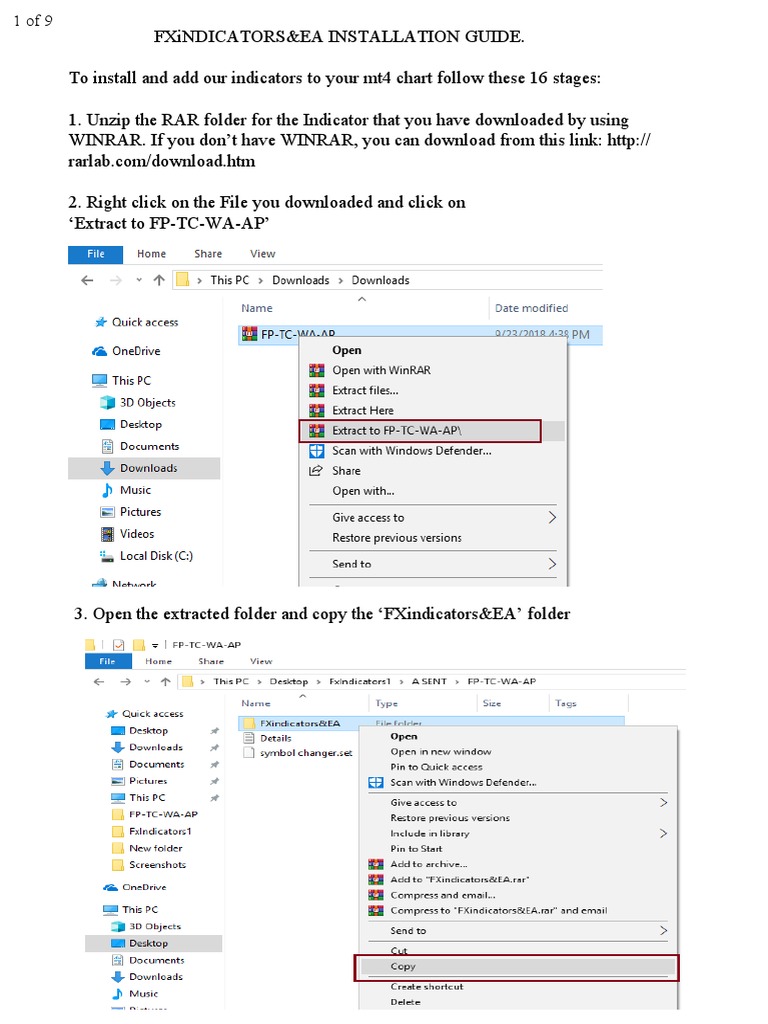Open the Home tab in the FP-TC-WA-AP window
Screen dimensions: 768x1024
(x=158, y=662)
